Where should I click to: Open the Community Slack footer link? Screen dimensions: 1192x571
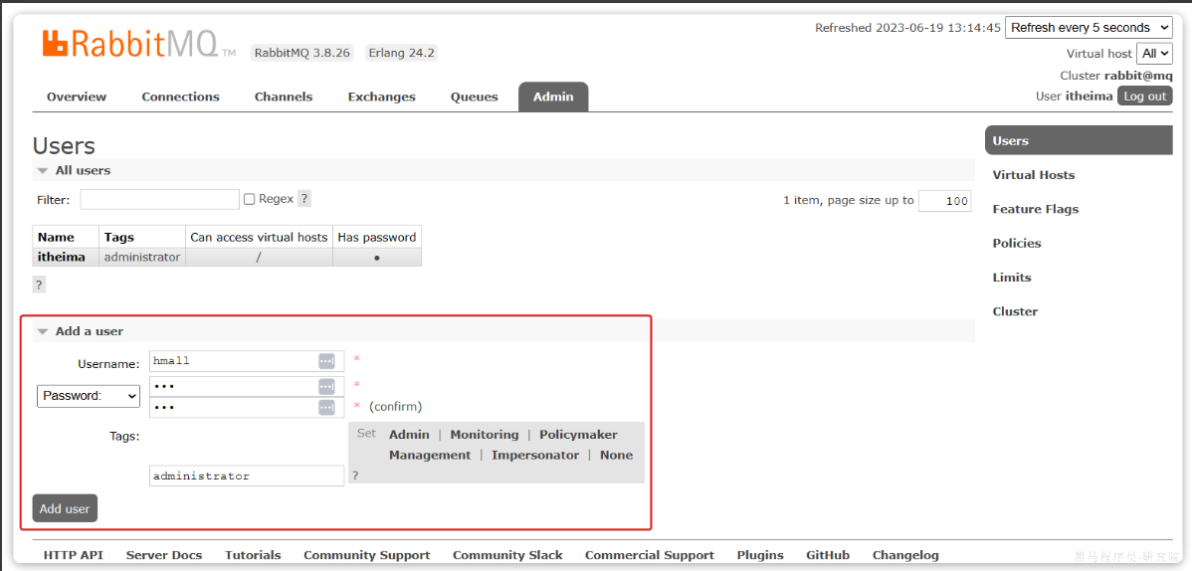pos(508,555)
